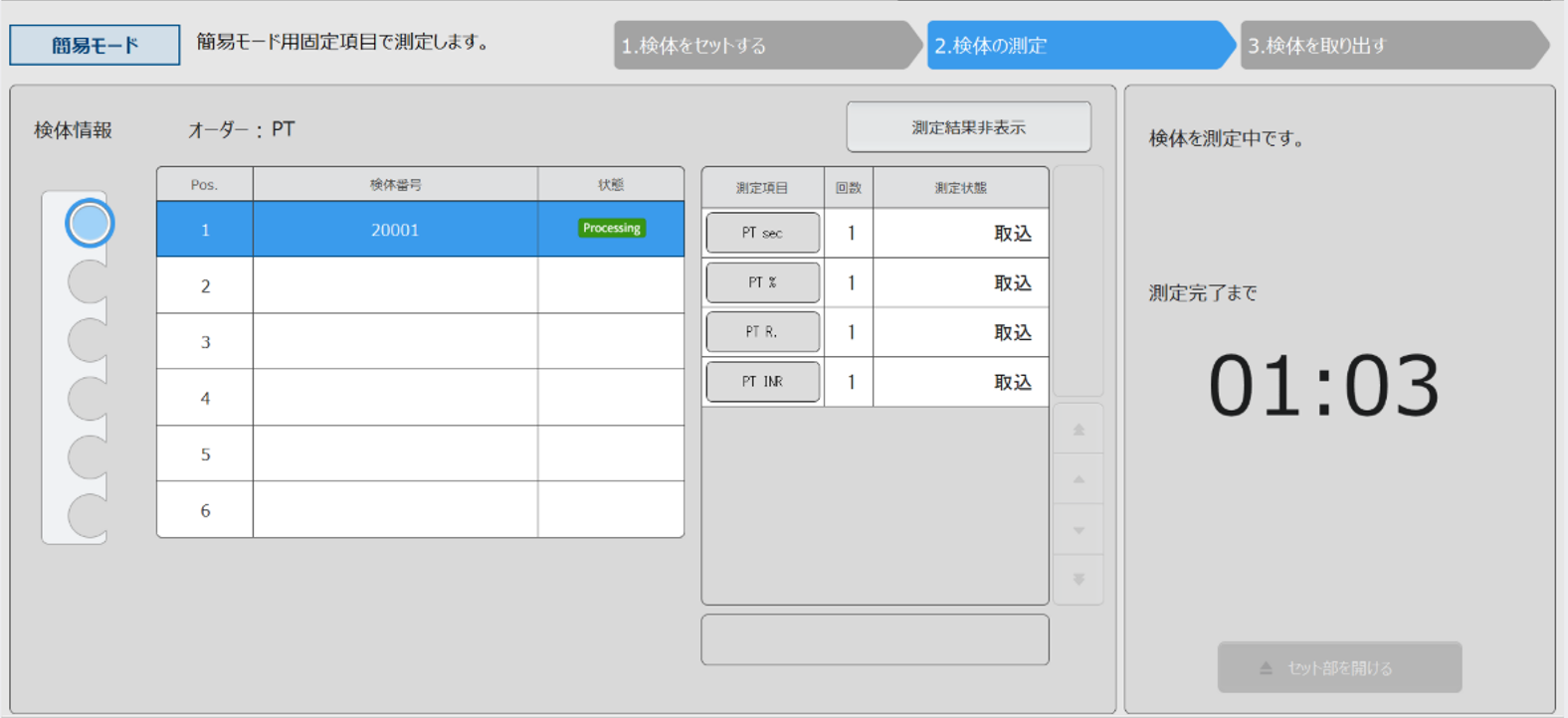This screenshot has height=718, width=1568.
Task: Hide results with 測定結果非表示 button
Action: (x=968, y=127)
